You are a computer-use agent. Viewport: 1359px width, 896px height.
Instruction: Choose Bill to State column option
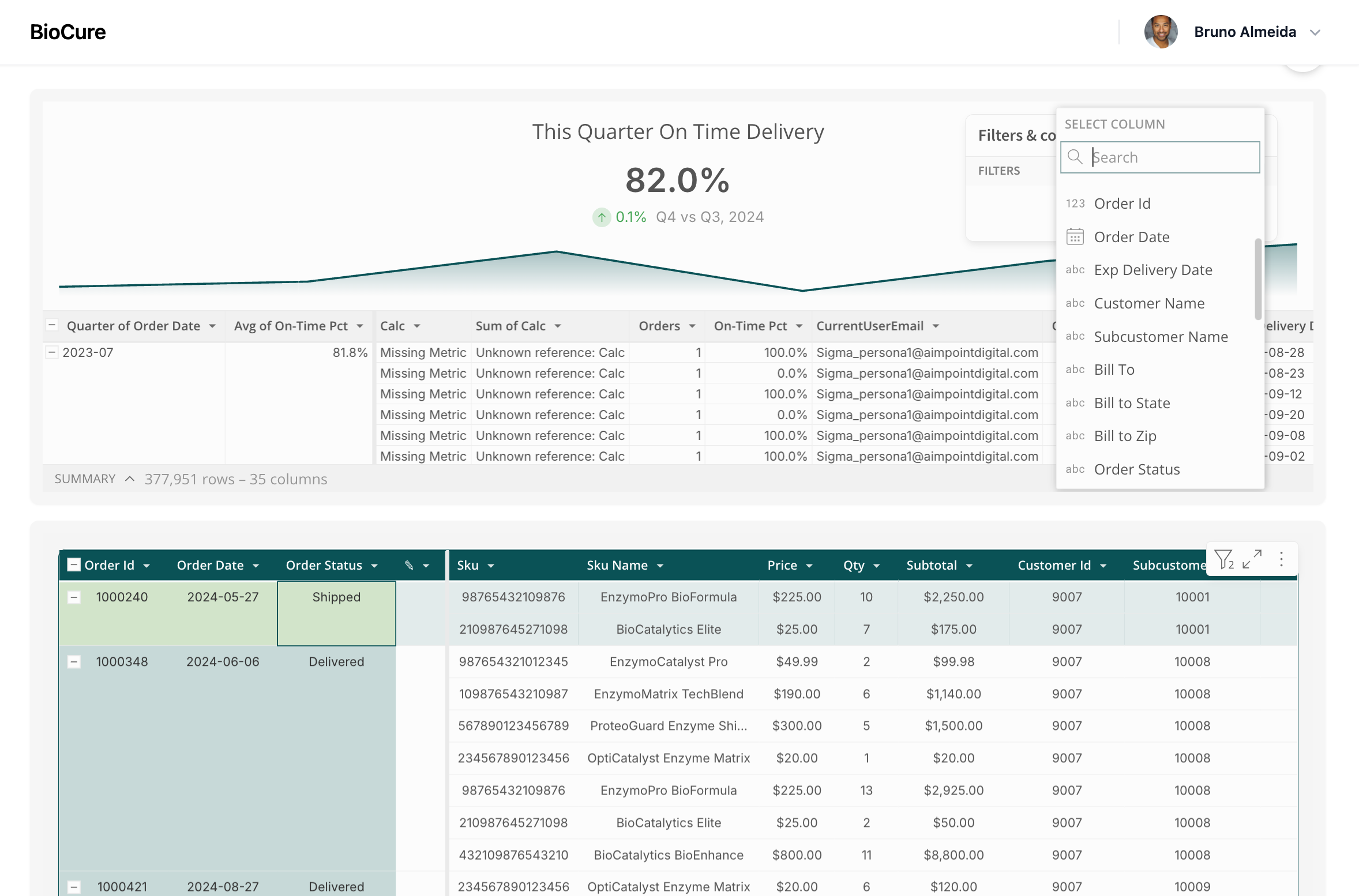click(x=1132, y=403)
